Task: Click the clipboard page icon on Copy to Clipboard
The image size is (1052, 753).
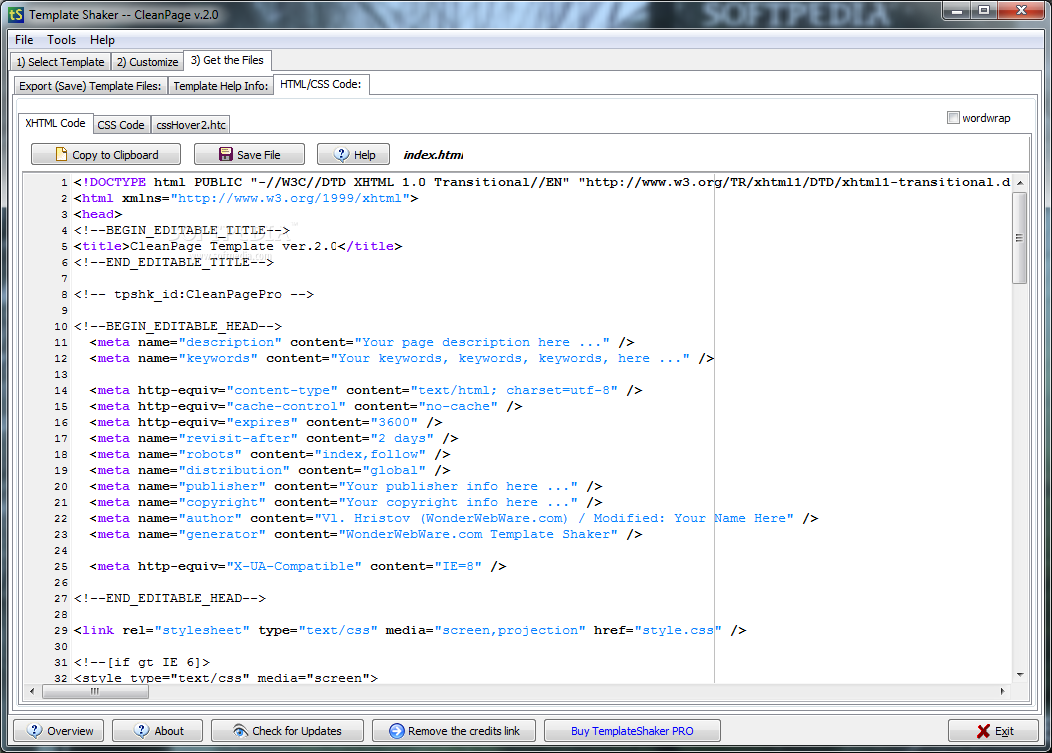Action: pos(62,154)
